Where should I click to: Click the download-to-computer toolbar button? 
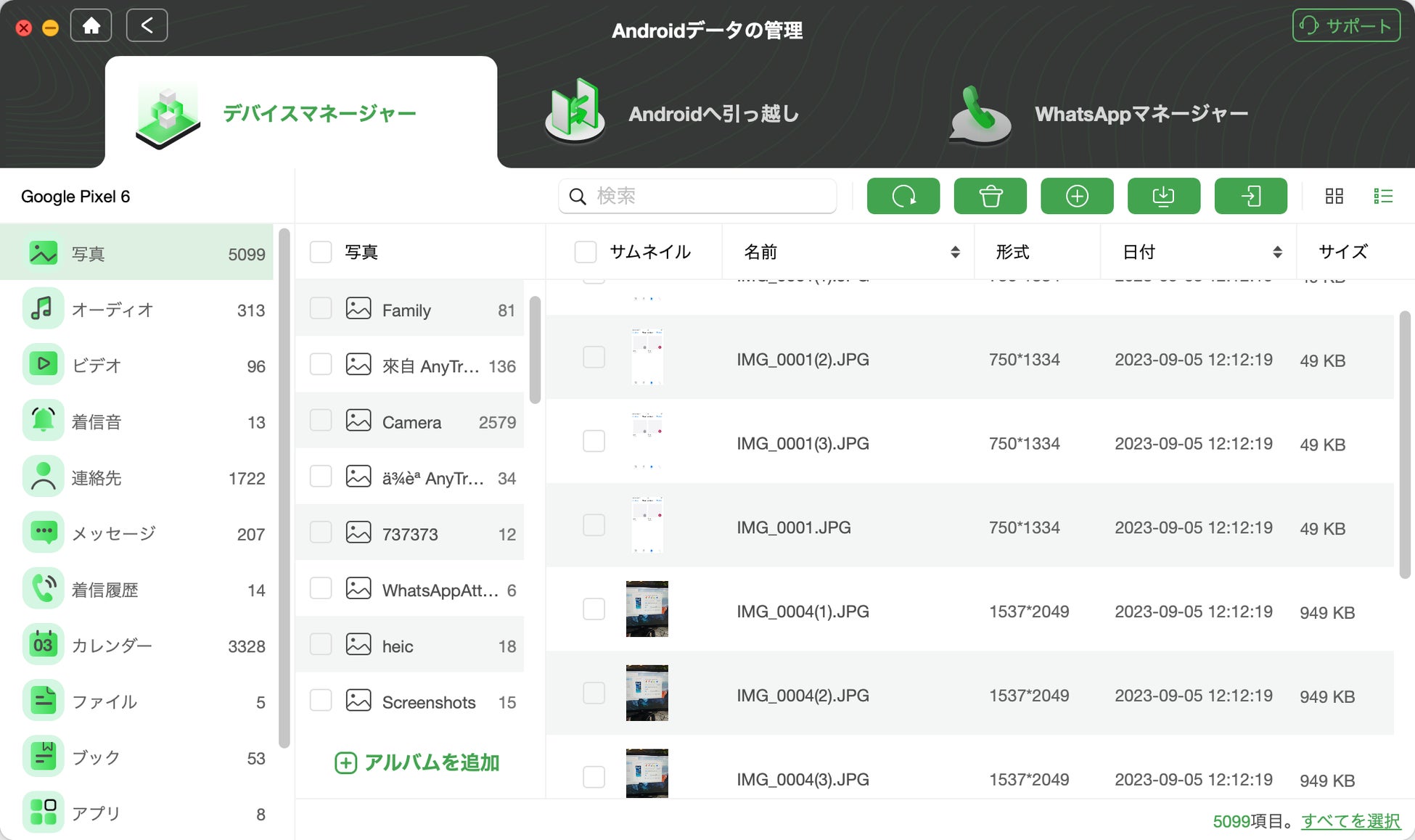point(1163,196)
